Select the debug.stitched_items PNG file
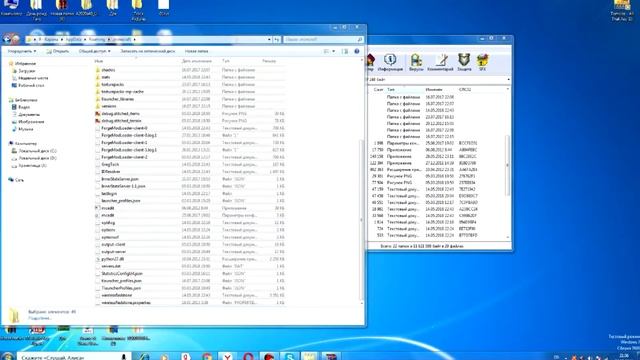Viewport: 640px width, 360px height. tap(120, 113)
